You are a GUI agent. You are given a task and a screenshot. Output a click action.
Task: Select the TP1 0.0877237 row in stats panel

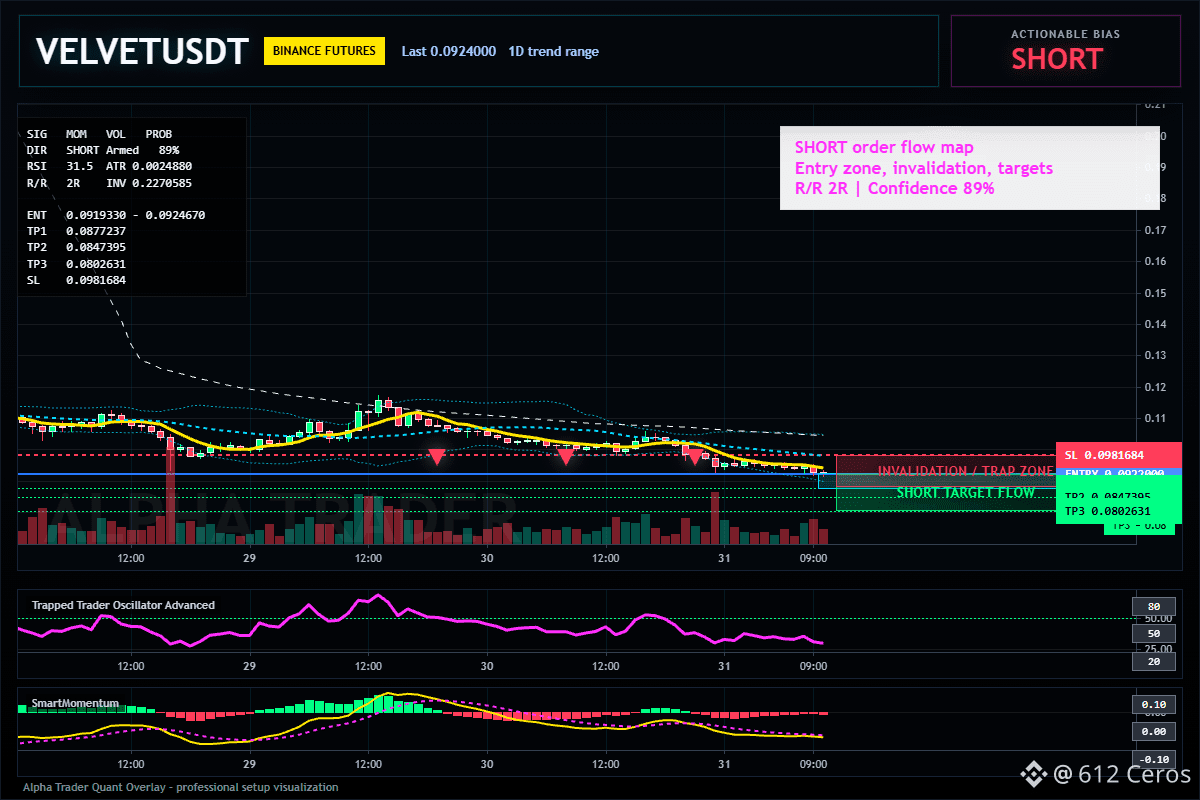tap(76, 231)
